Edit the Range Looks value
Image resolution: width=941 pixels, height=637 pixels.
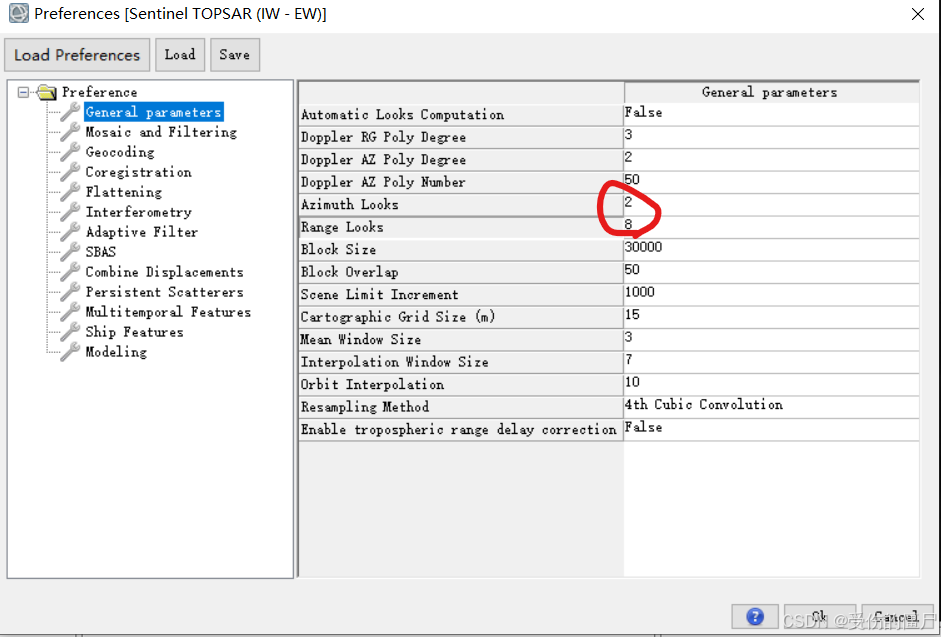tap(771, 226)
